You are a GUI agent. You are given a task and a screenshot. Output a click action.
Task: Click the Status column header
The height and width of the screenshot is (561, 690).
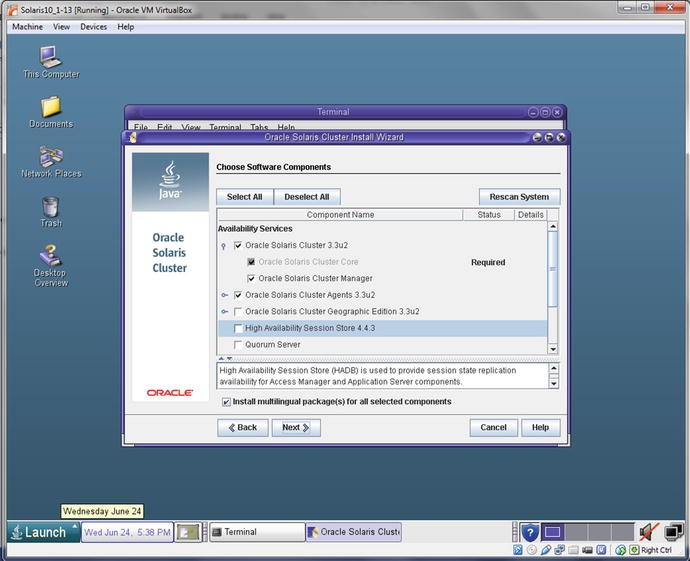[489, 215]
